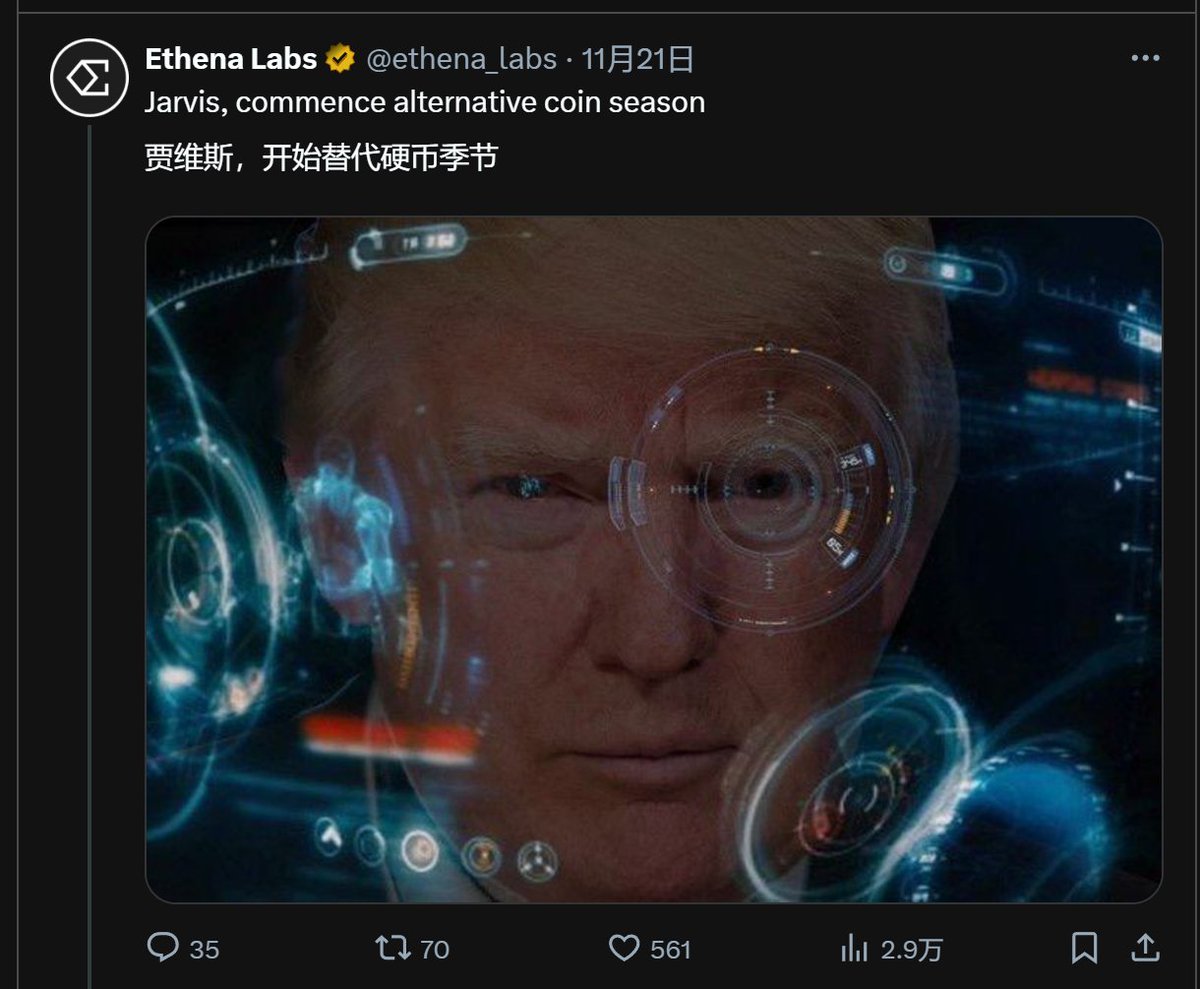Click the 2.9万 views count
This screenshot has height=989, width=1200.
911,949
